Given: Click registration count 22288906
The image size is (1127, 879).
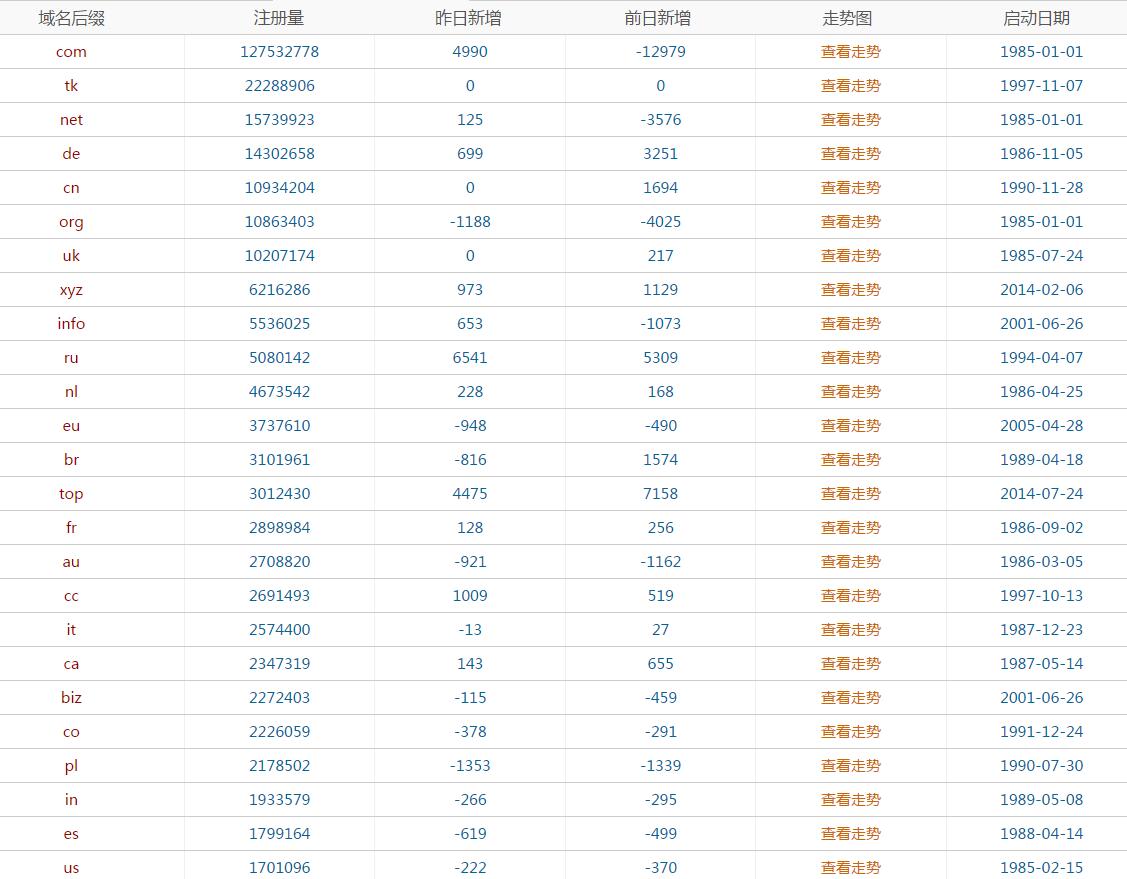Looking at the screenshot, I should (280, 86).
